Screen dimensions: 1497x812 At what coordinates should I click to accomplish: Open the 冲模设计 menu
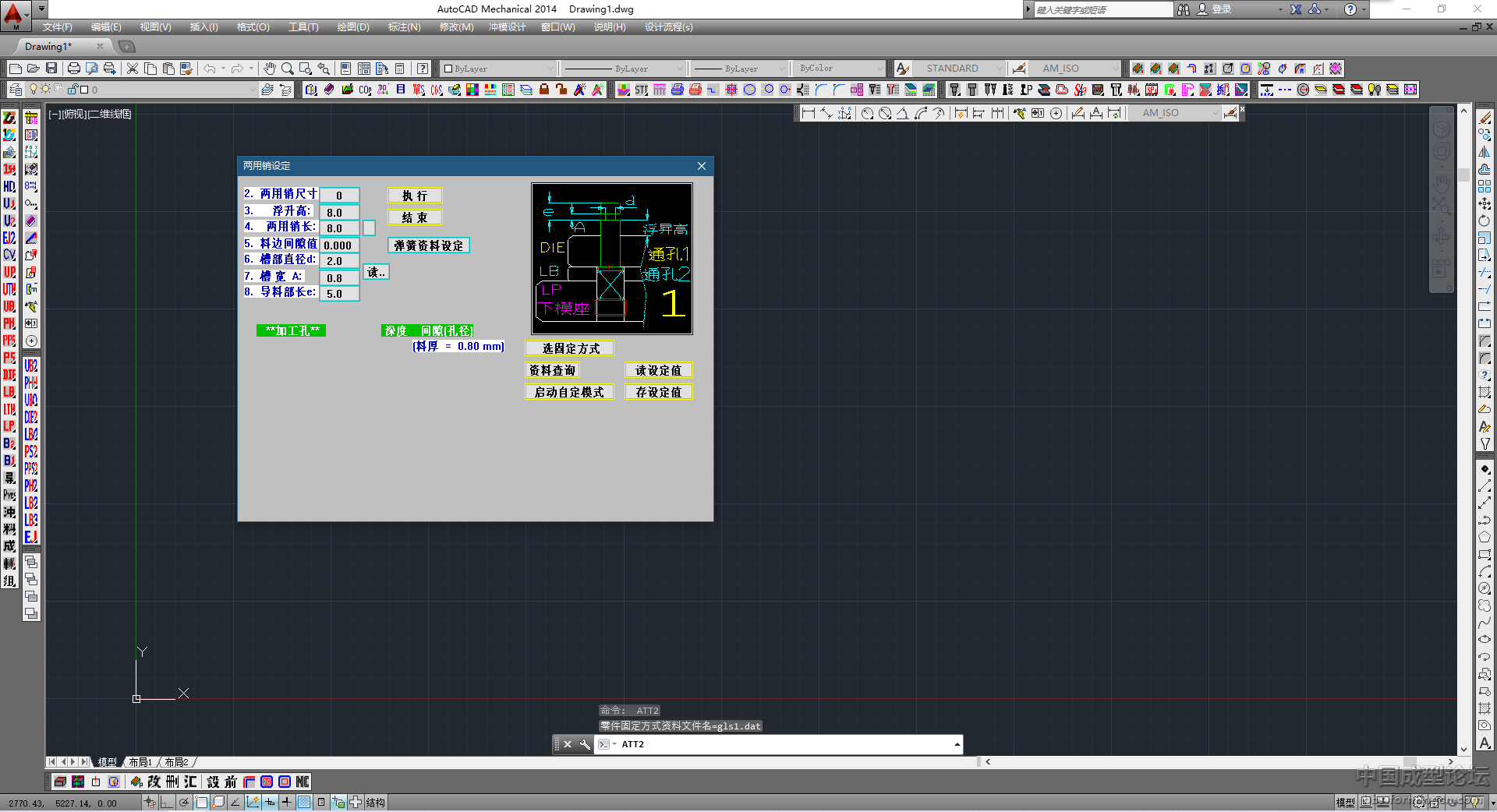(x=507, y=27)
